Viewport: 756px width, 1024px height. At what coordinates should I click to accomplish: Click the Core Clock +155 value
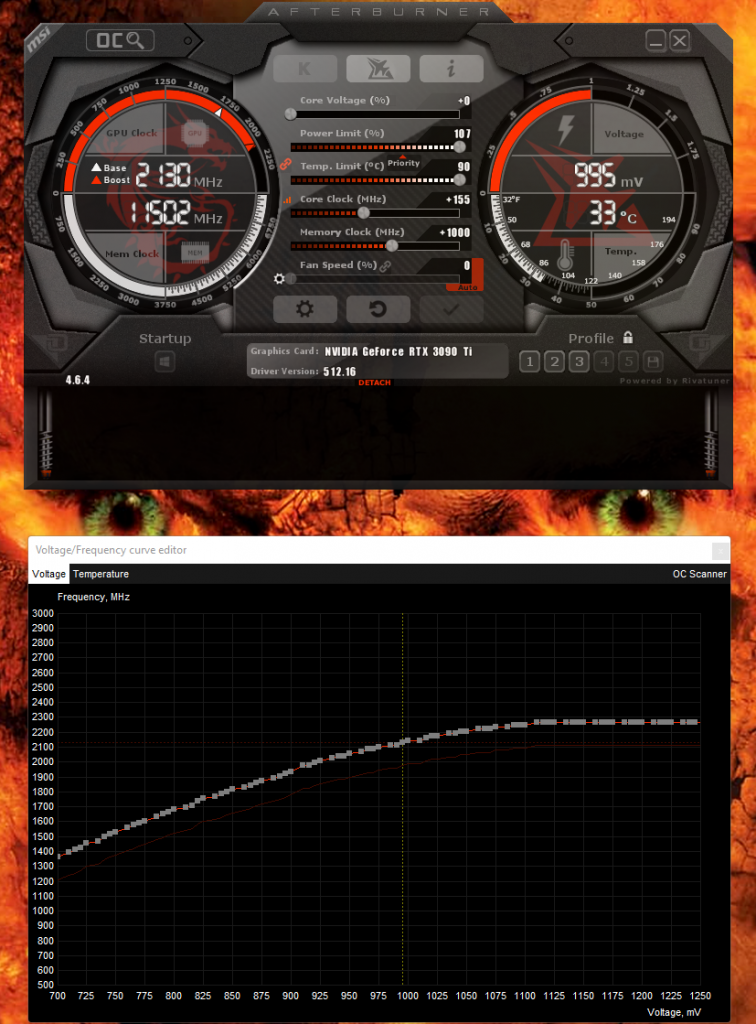pos(458,200)
